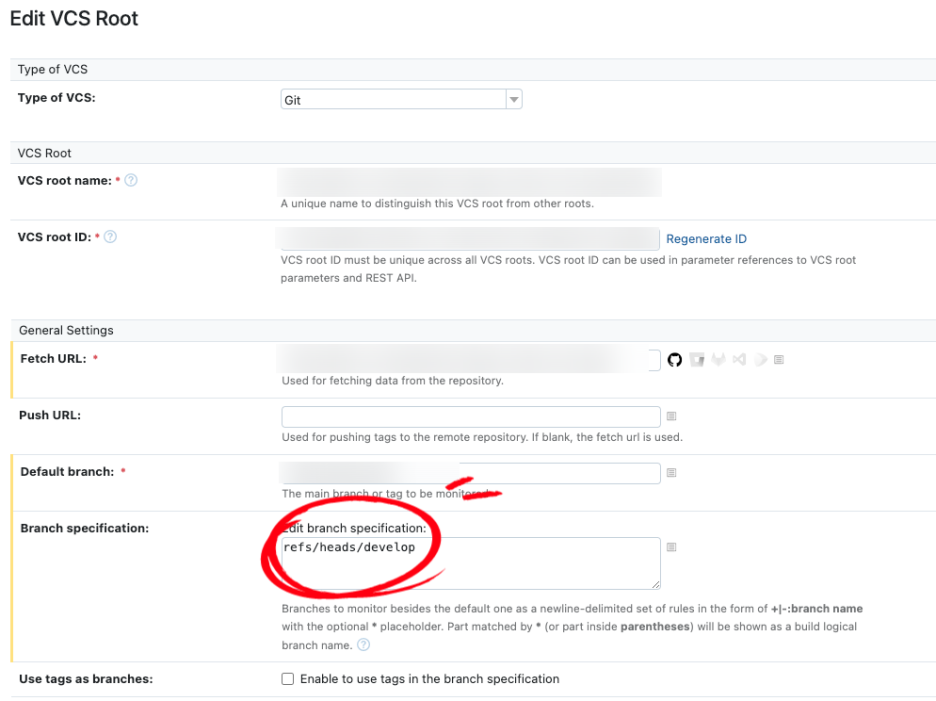This screenshot has height=701, width=936.
Task: Focus the VCS root name field
Action: coord(470,182)
